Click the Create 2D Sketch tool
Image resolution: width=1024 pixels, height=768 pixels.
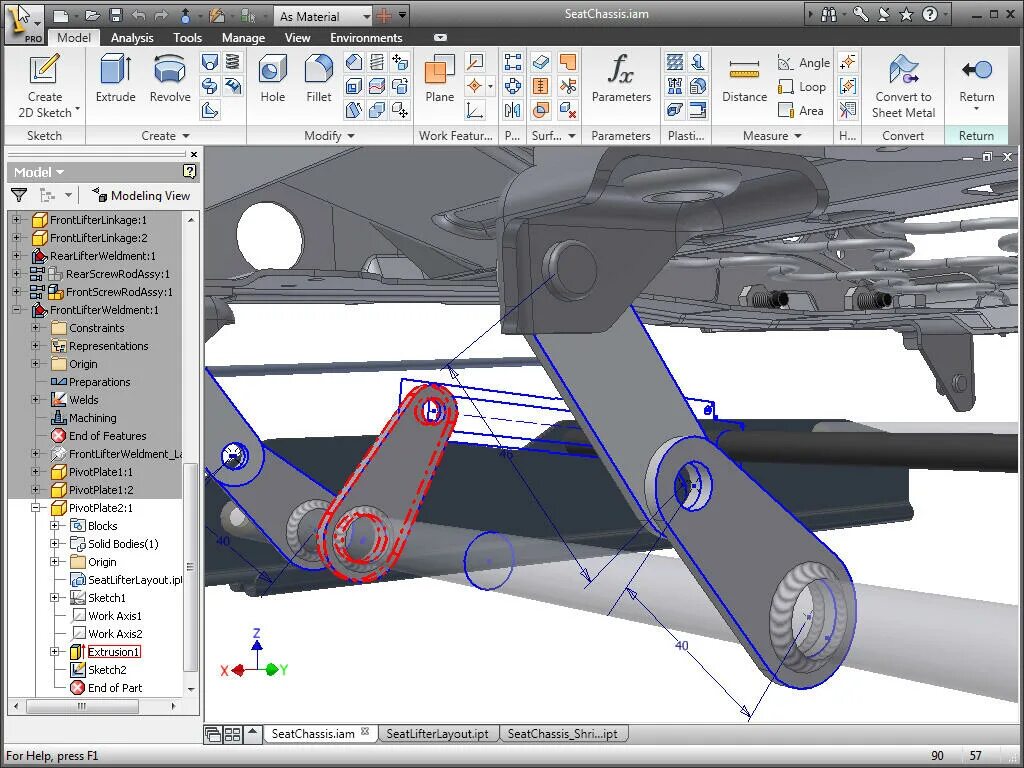[44, 86]
